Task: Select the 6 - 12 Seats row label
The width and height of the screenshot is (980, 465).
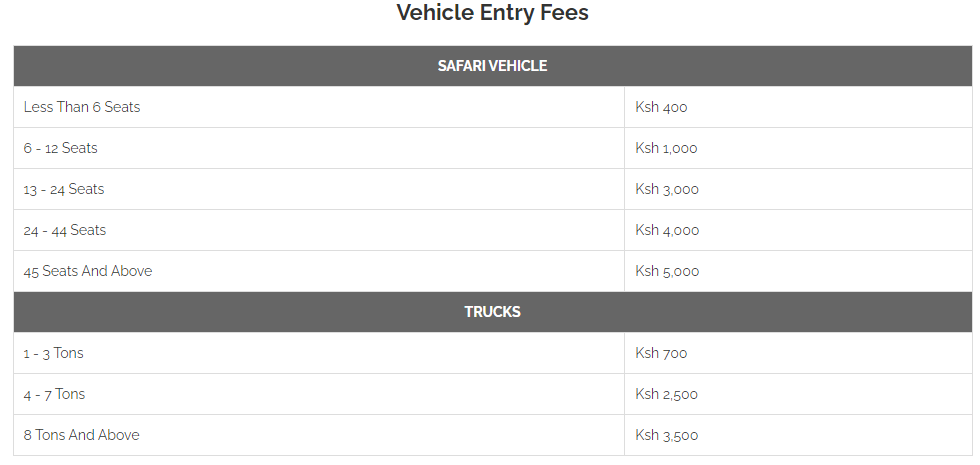Action: 61,148
